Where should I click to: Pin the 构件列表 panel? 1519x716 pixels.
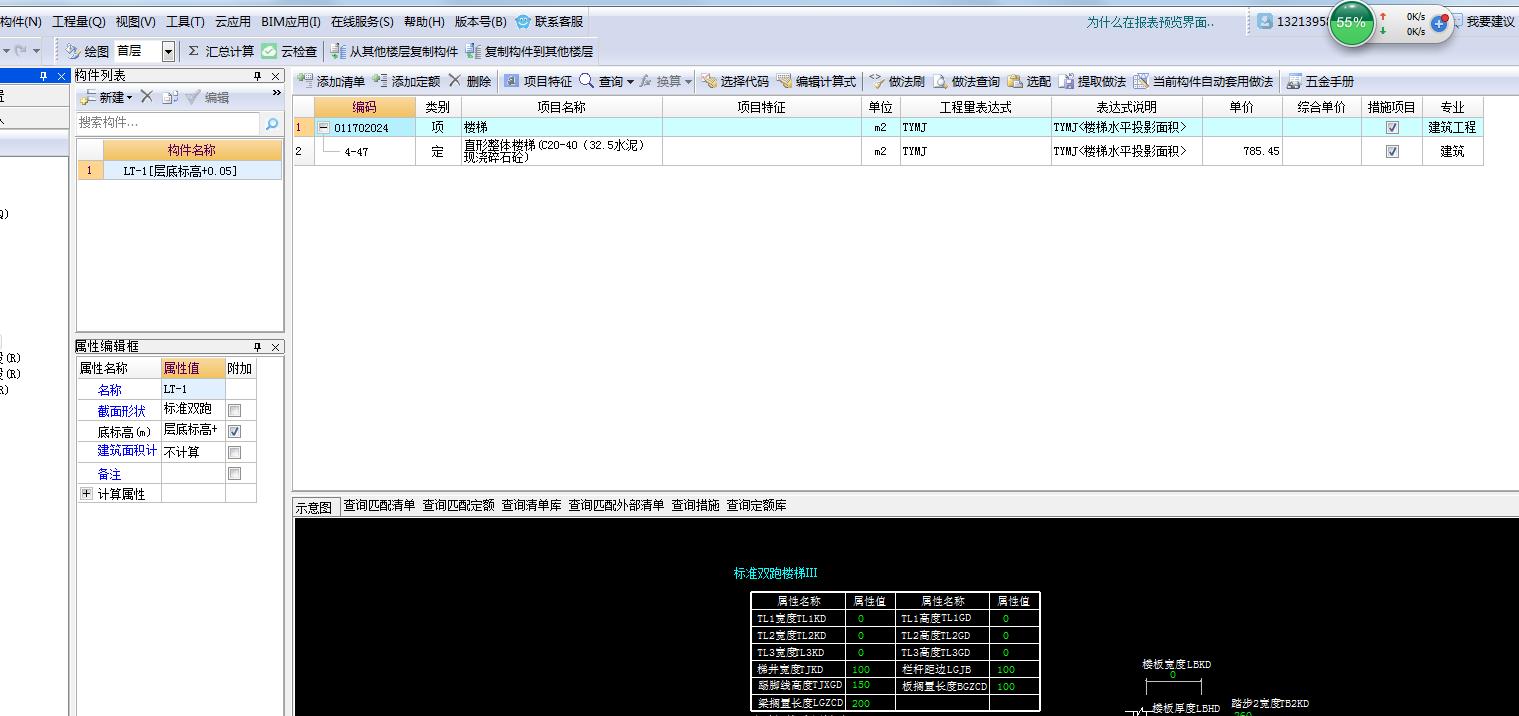coord(257,76)
